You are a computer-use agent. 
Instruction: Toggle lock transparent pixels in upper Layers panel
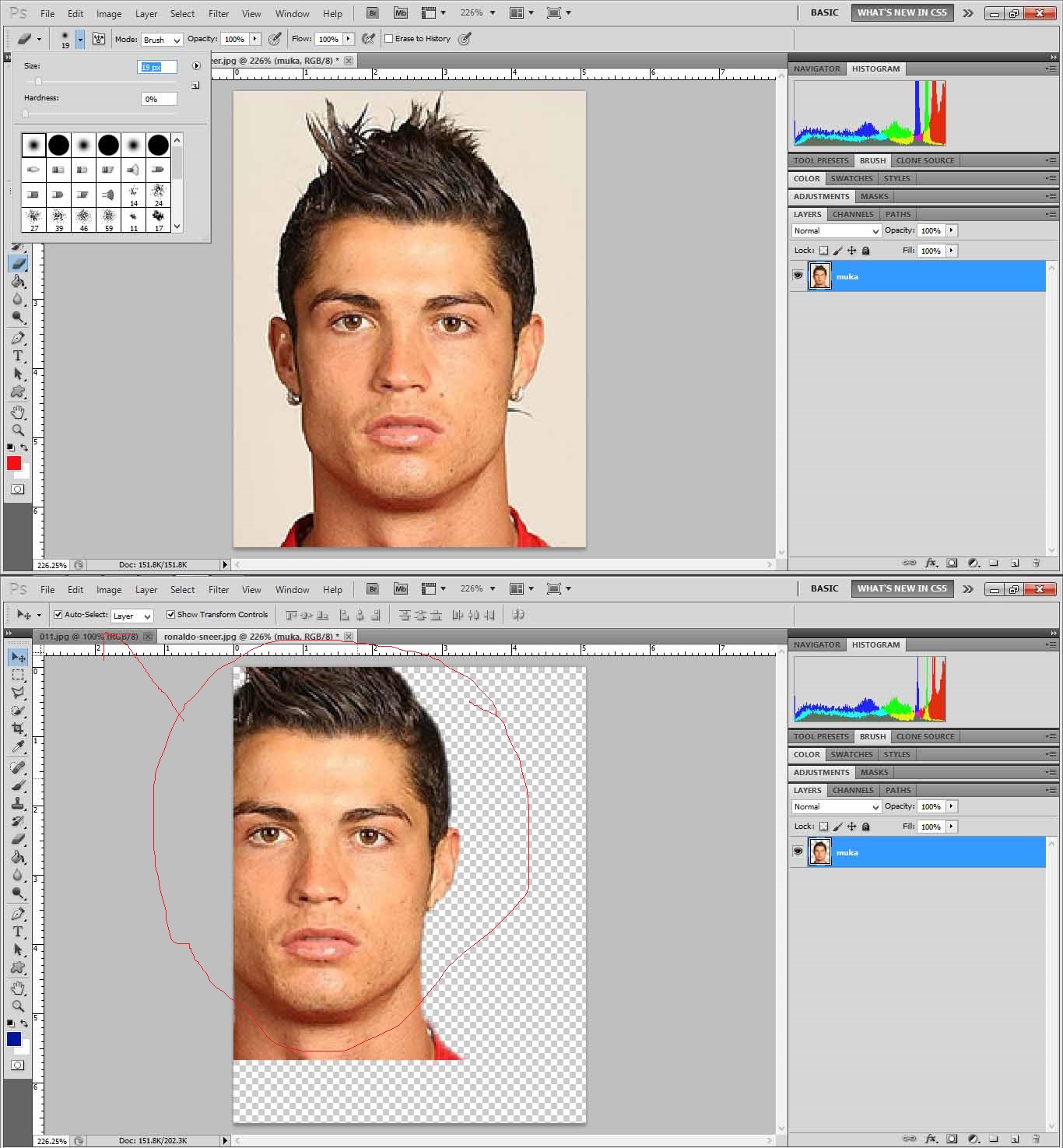coord(823,251)
